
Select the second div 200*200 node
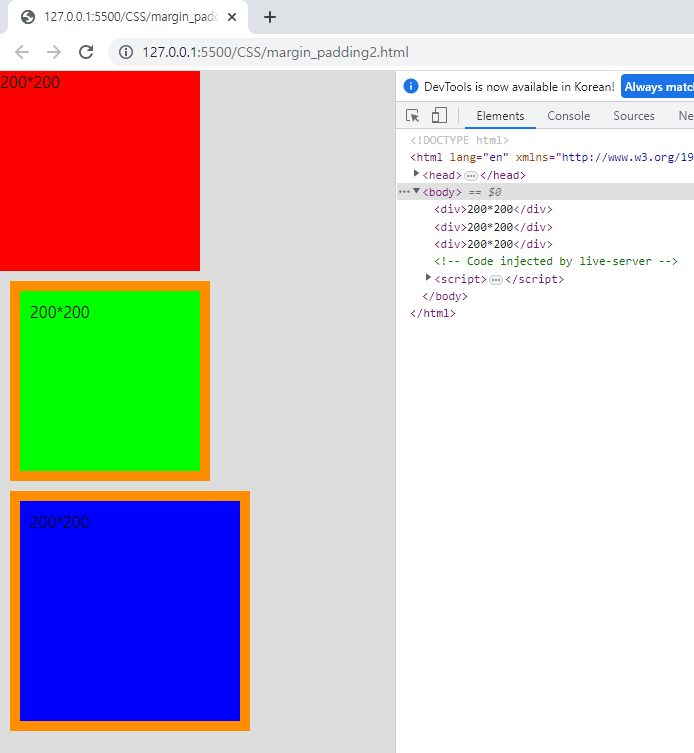[x=493, y=227]
